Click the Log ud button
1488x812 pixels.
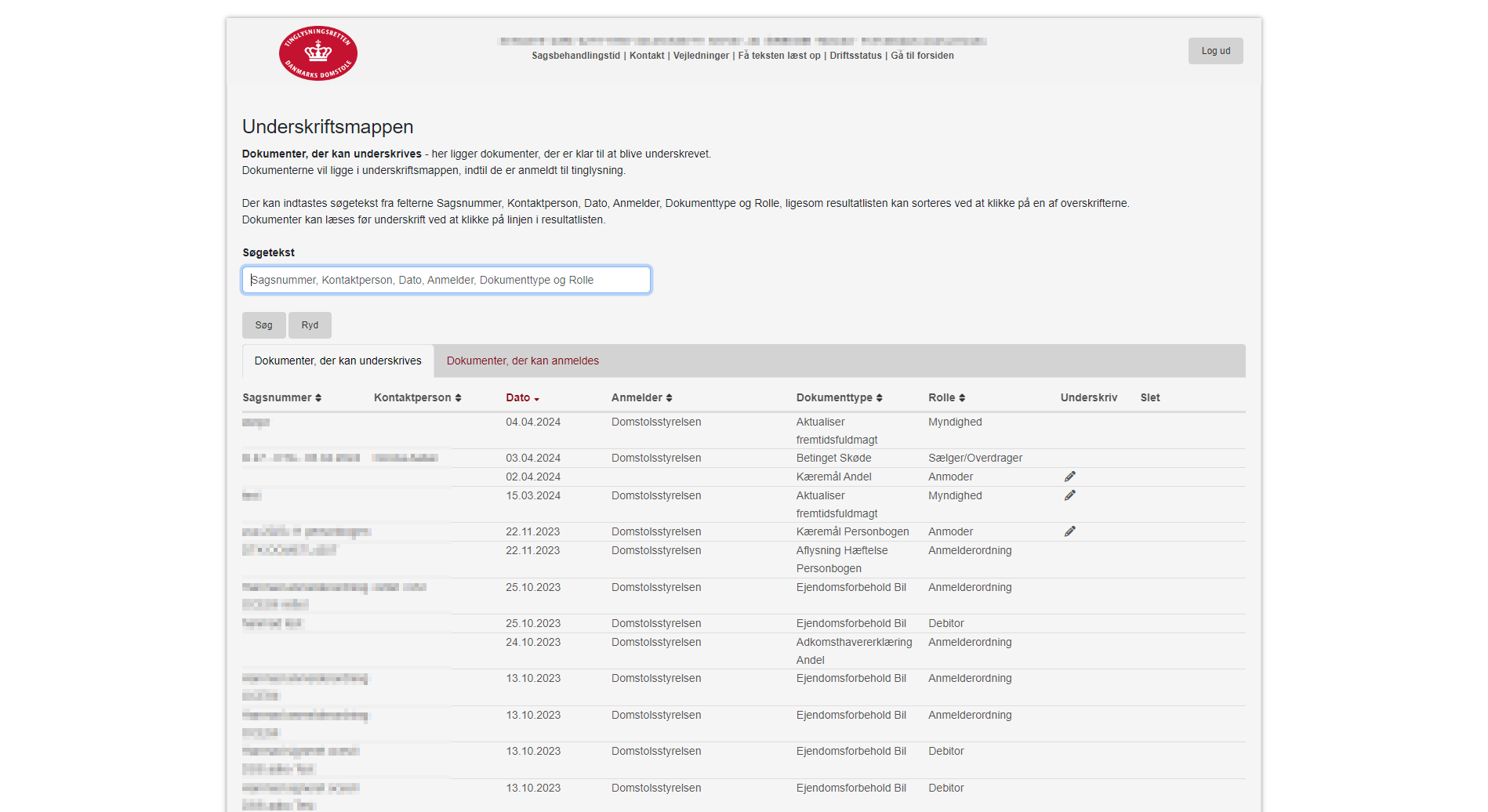[1215, 51]
